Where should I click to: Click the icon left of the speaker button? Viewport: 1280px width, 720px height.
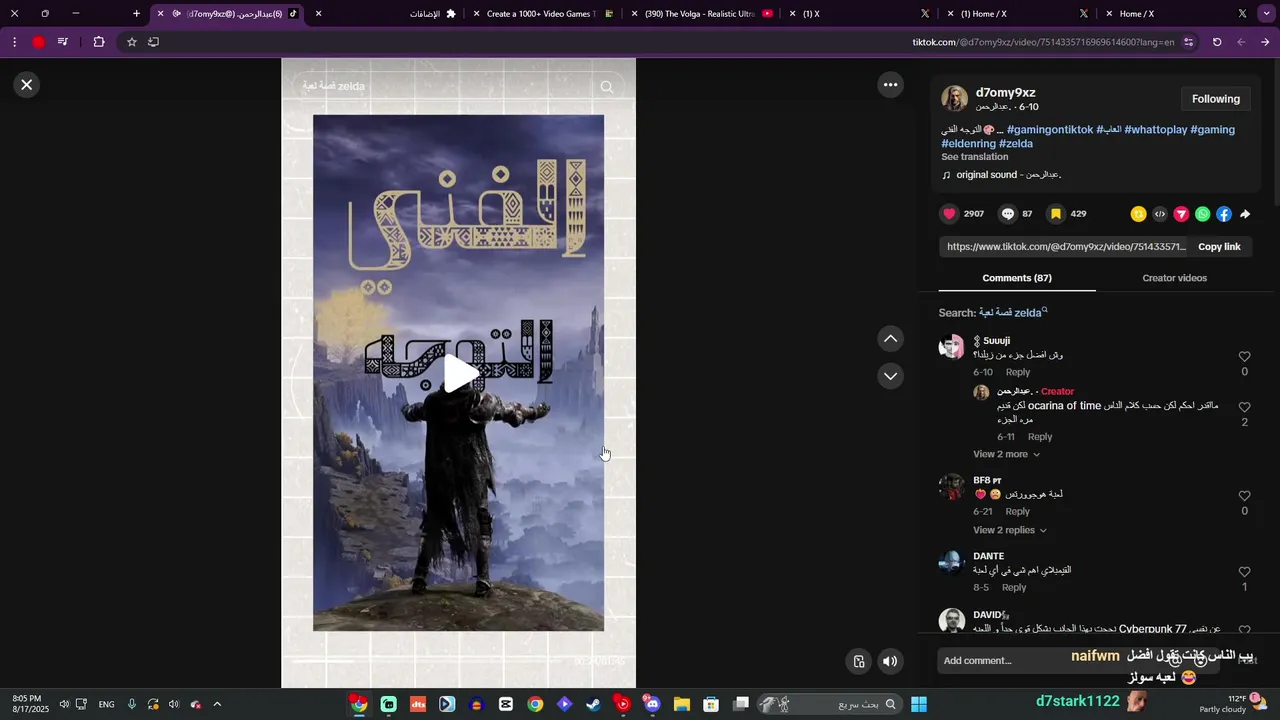coord(858,661)
